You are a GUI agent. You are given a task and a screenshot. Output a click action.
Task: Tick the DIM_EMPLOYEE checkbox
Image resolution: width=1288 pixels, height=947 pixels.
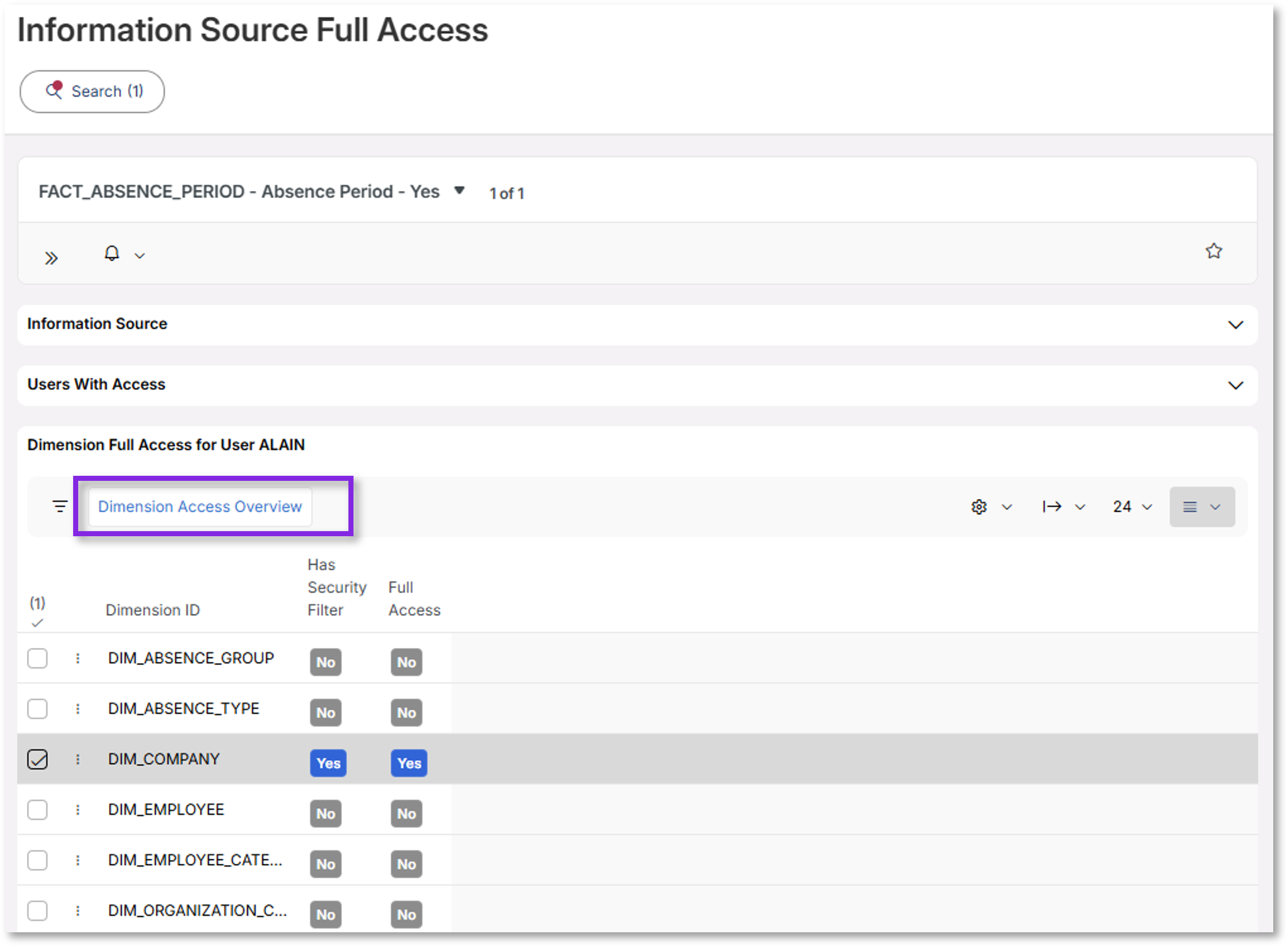coord(37,809)
